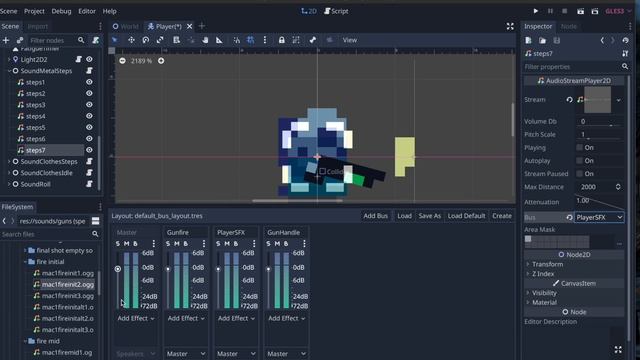Open the Master bus options menu
Screen dimensions: 640x360
pyautogui.click(x=153, y=244)
